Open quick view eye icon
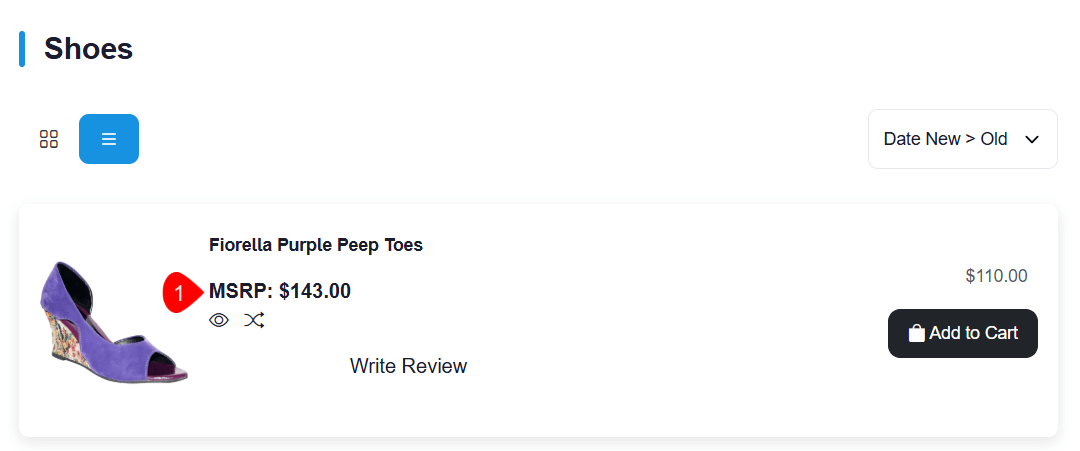The width and height of the screenshot is (1080, 451). tap(219, 321)
